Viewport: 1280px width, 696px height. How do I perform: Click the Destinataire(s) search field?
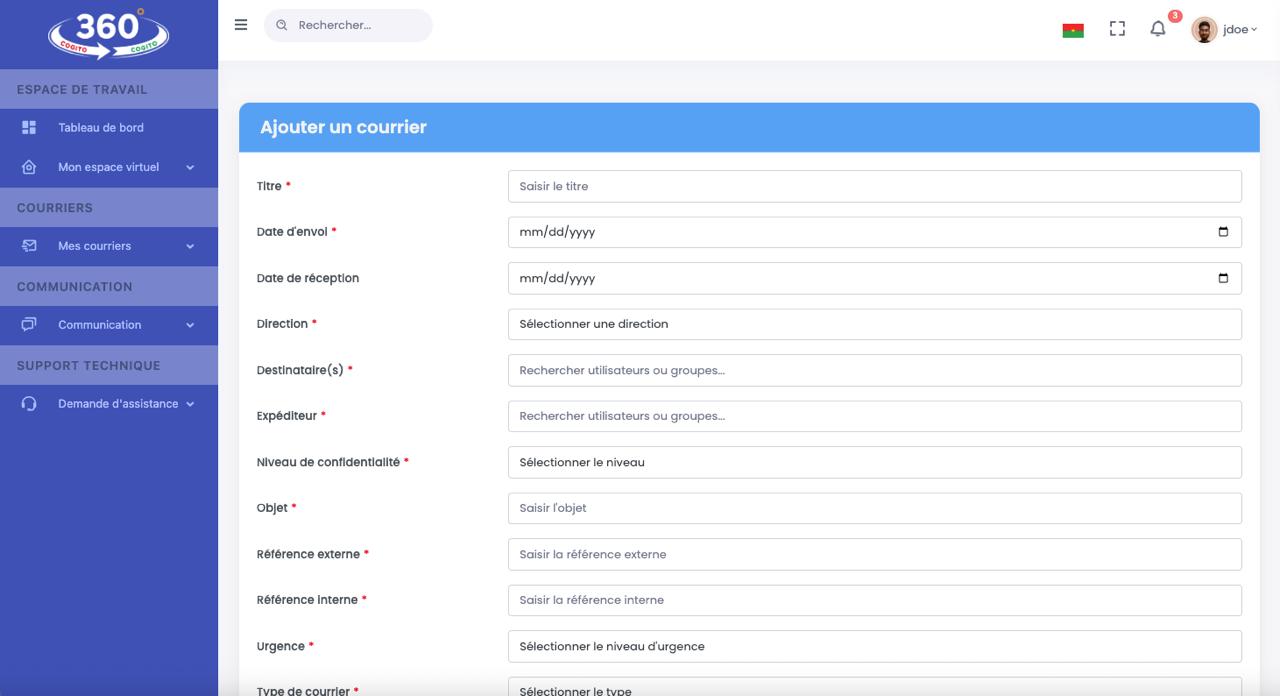click(874, 370)
